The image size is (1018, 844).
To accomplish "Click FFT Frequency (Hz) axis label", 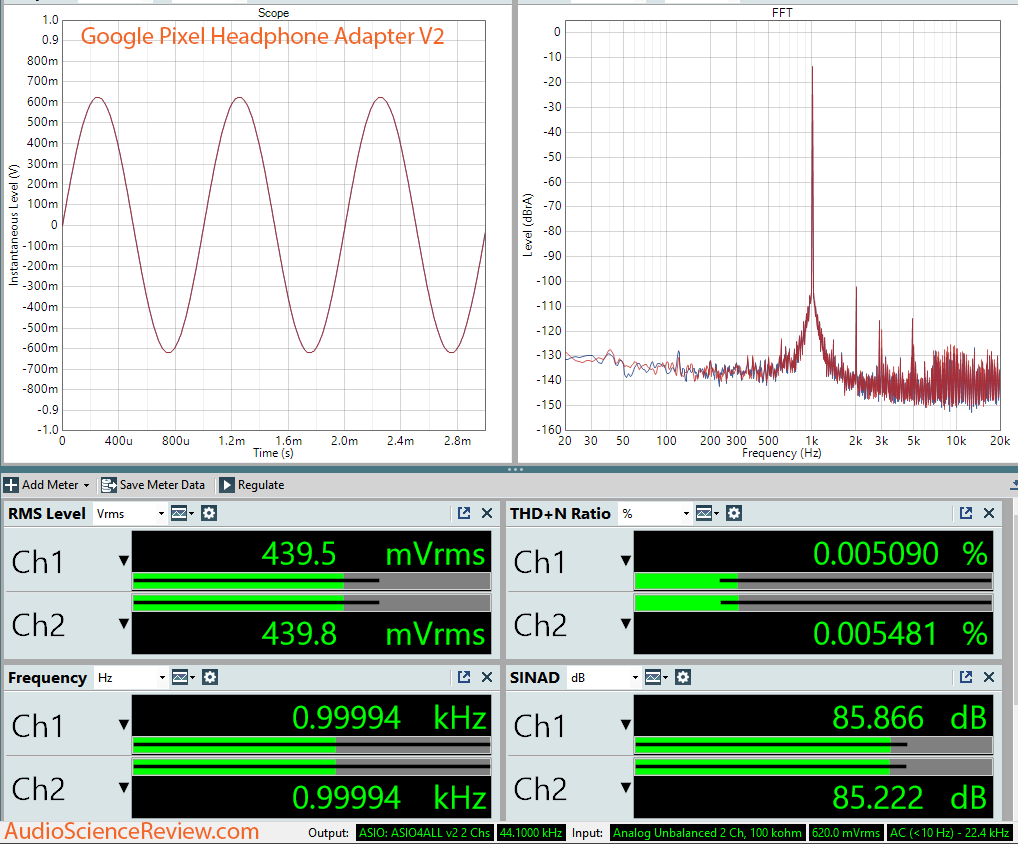I will pos(782,453).
